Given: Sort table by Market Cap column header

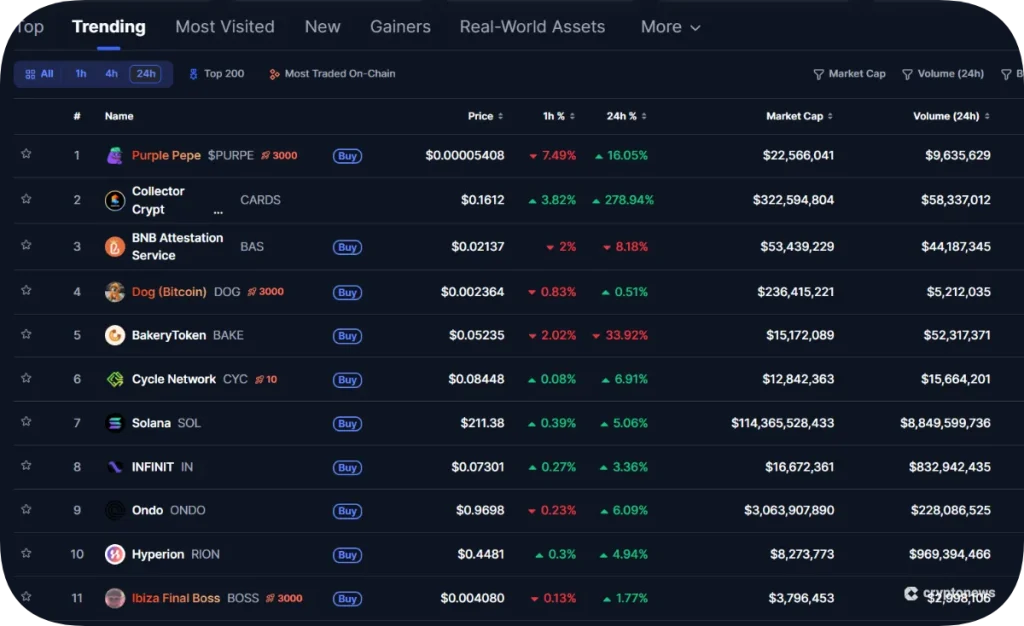Looking at the screenshot, I should (799, 116).
